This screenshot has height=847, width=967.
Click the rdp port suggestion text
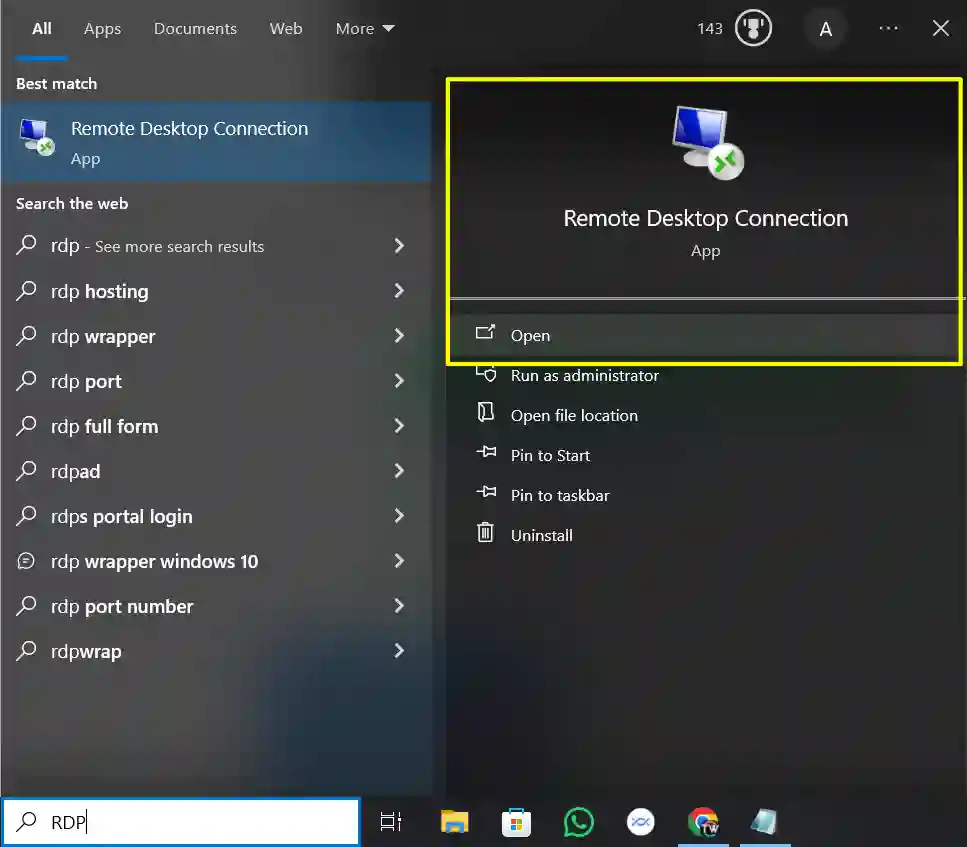[86, 381]
